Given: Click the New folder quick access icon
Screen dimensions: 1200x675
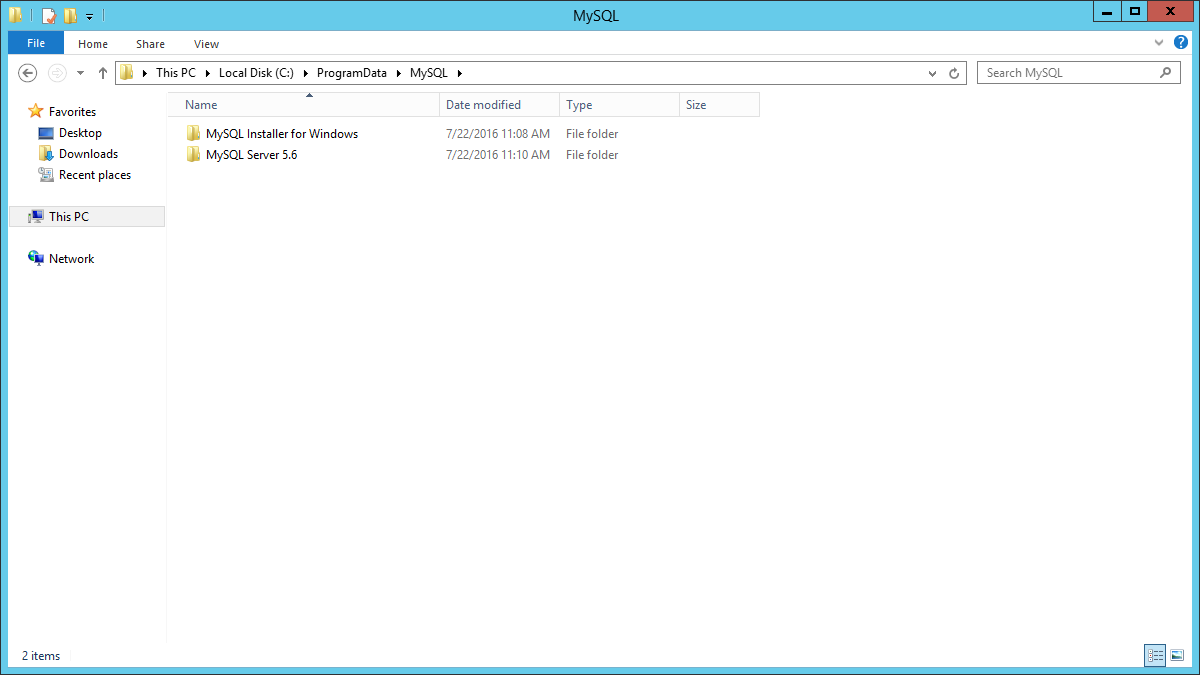Looking at the screenshot, I should point(70,15).
